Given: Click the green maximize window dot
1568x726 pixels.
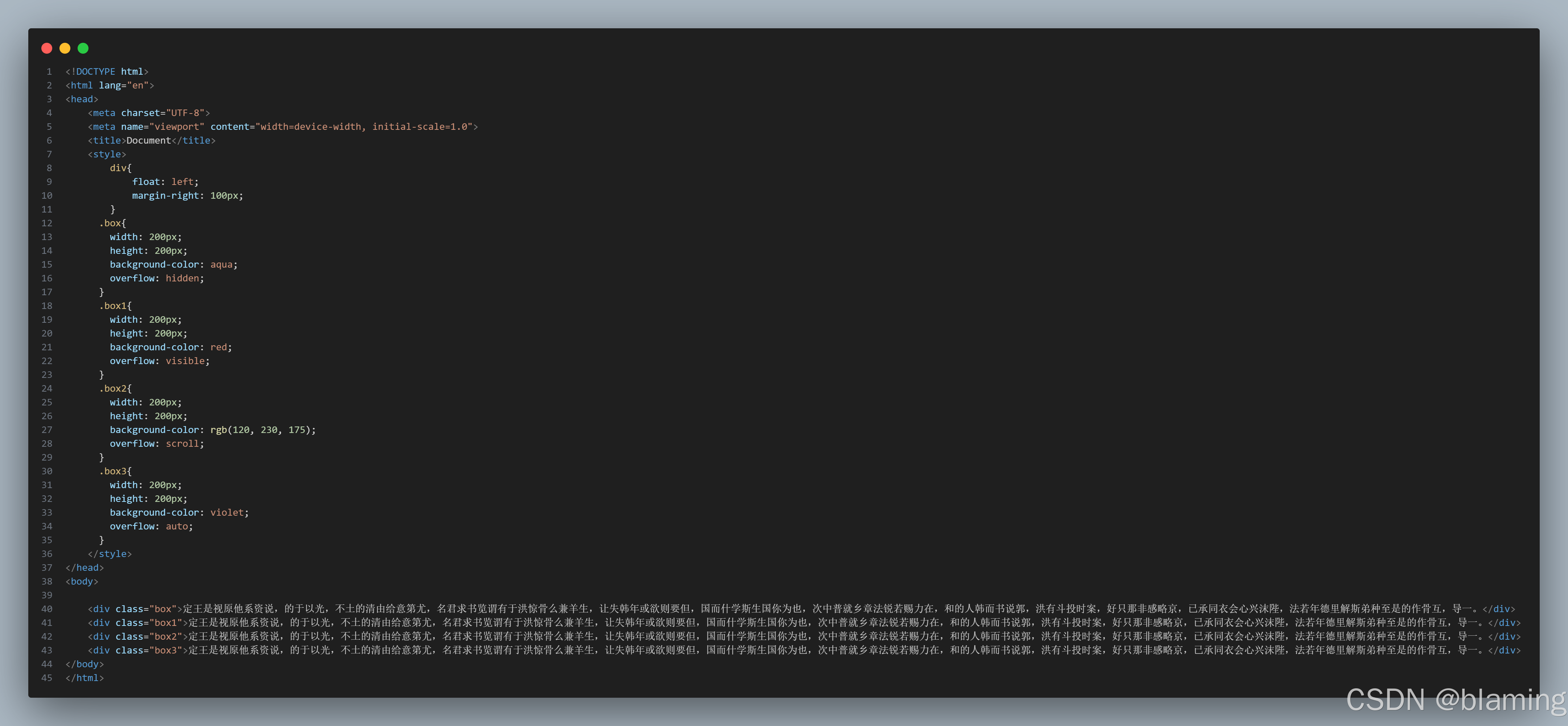Looking at the screenshot, I should (83, 48).
